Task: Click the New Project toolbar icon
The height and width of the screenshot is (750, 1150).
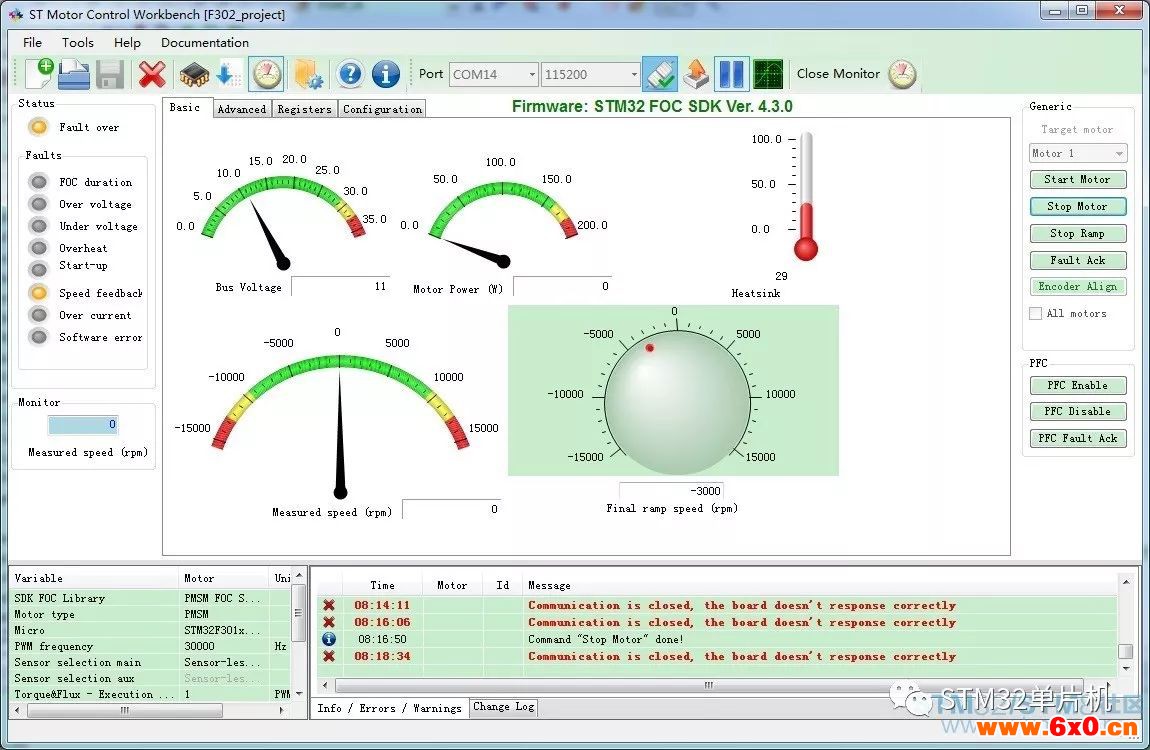Action: [39, 74]
